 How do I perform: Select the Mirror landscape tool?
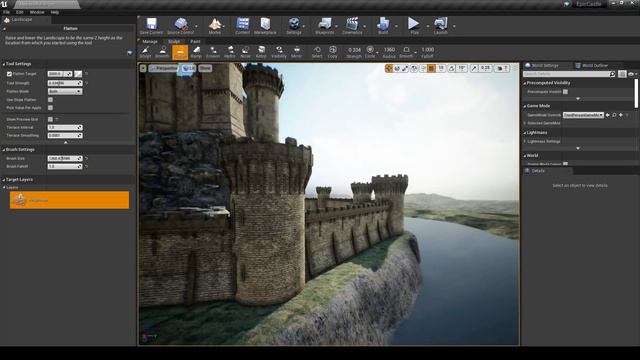click(x=297, y=52)
